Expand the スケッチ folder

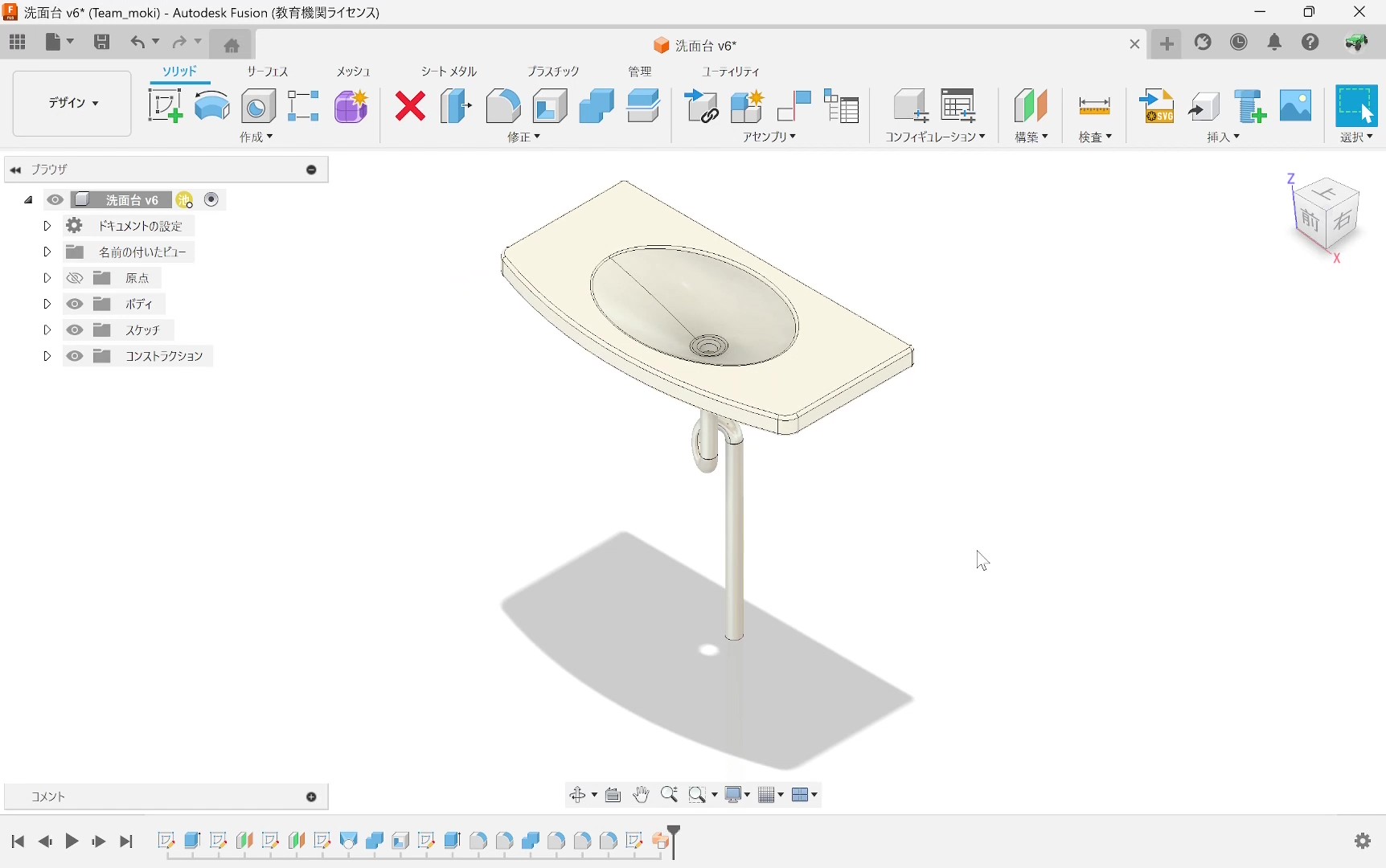[x=47, y=330]
